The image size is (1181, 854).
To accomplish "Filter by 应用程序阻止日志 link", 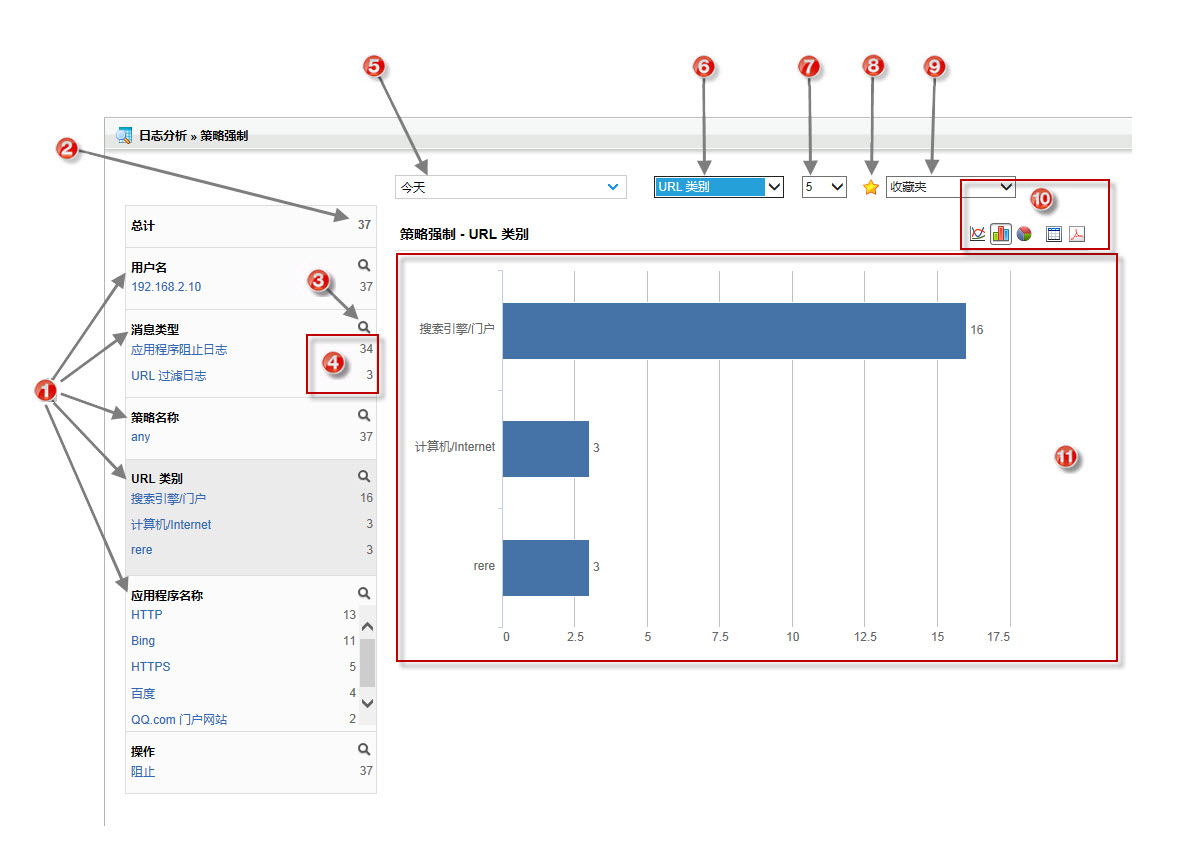I will [179, 350].
